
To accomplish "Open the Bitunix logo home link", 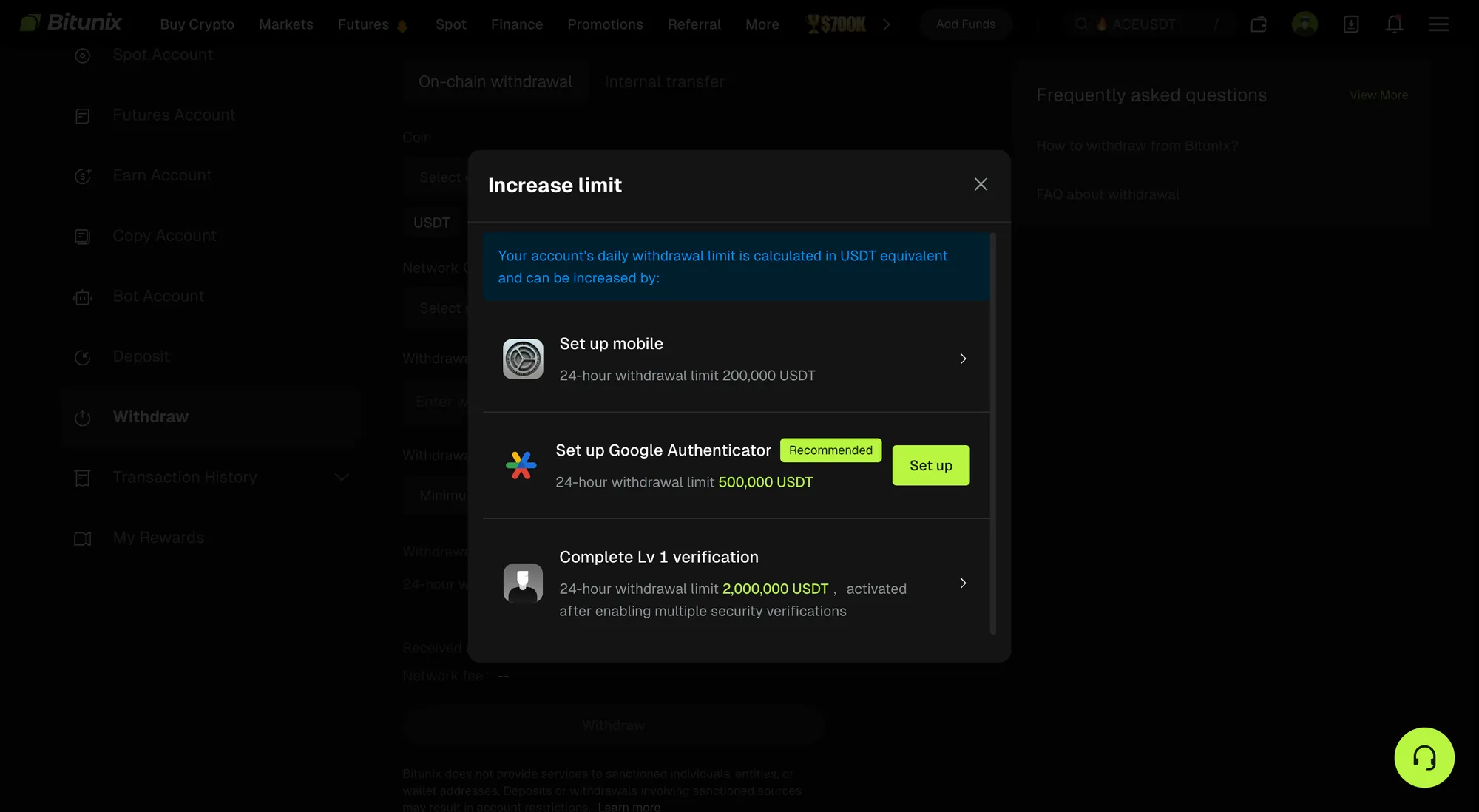I will click(71, 23).
